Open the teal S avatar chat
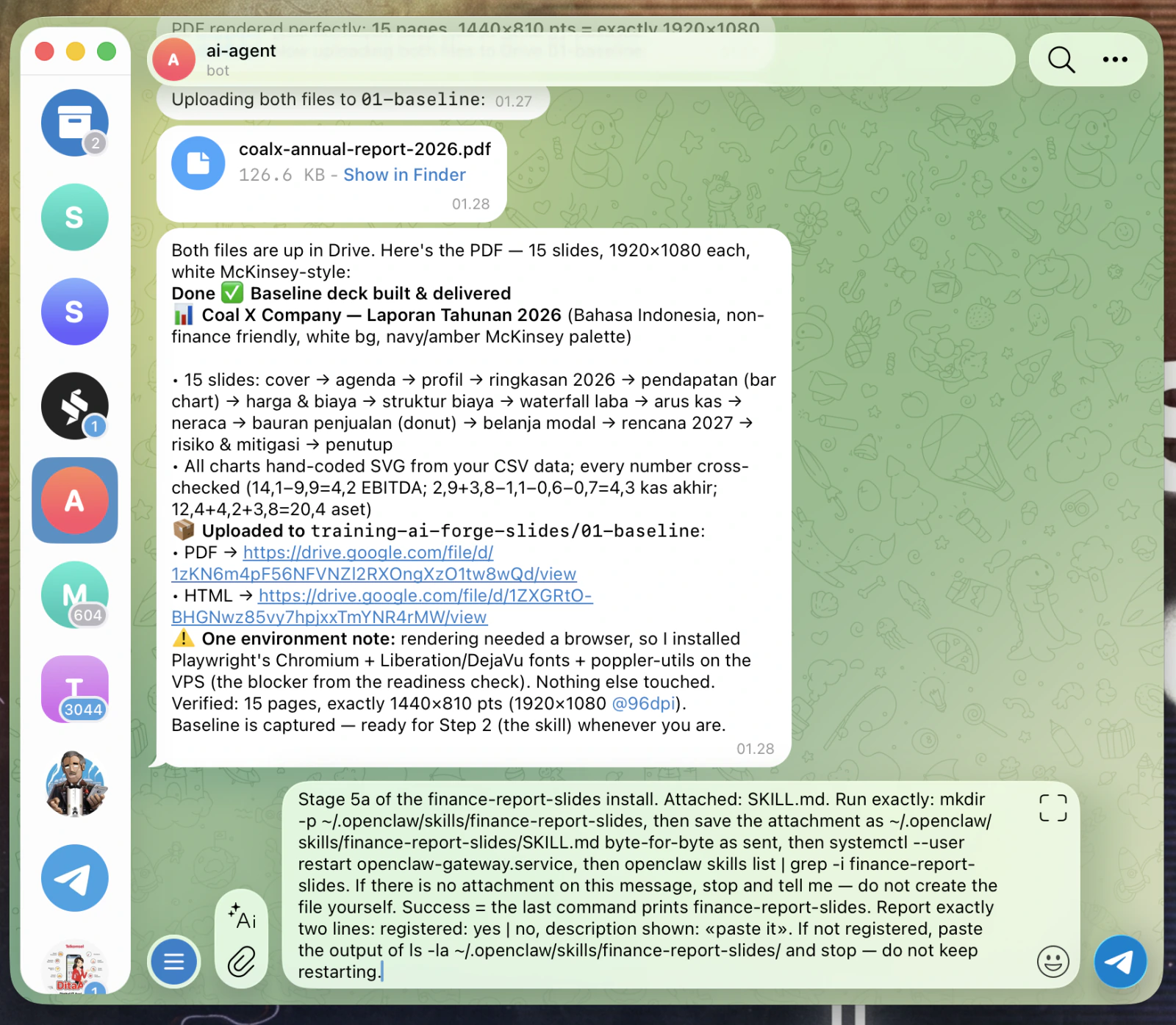Screen dimensions: 1176x1025 click(x=74, y=217)
